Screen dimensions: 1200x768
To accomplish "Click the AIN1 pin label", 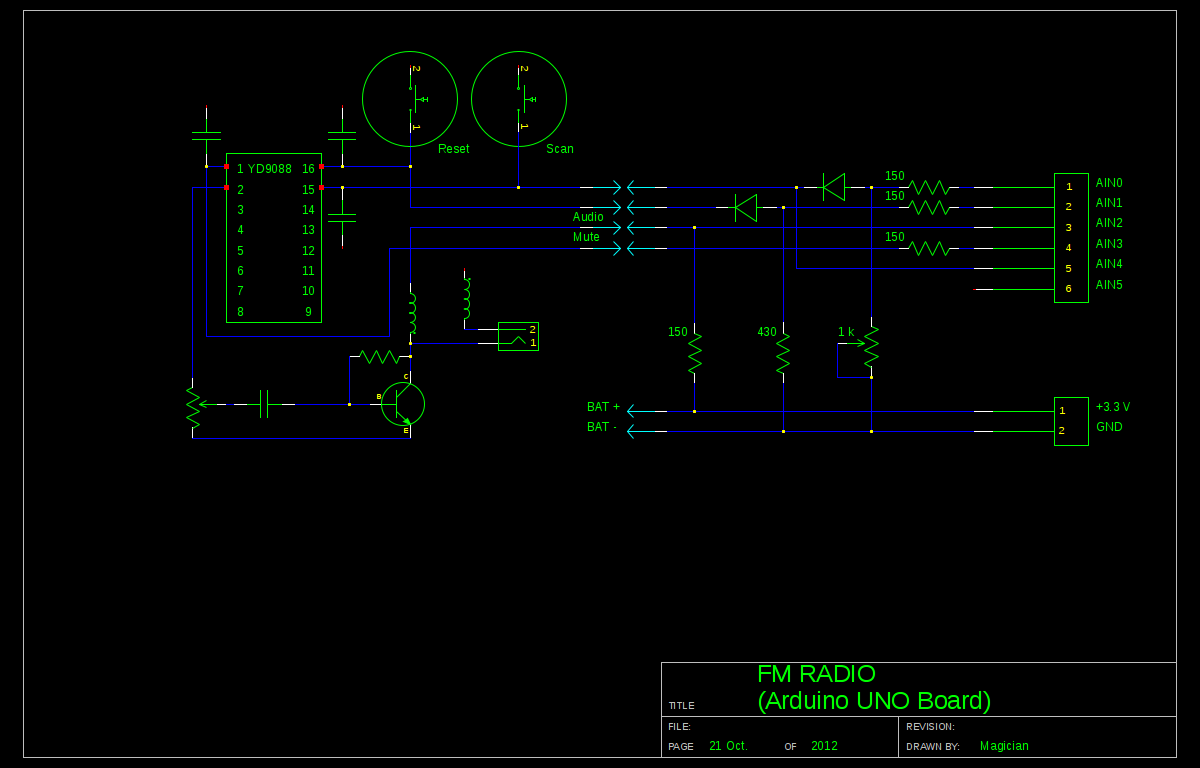I will (1109, 203).
